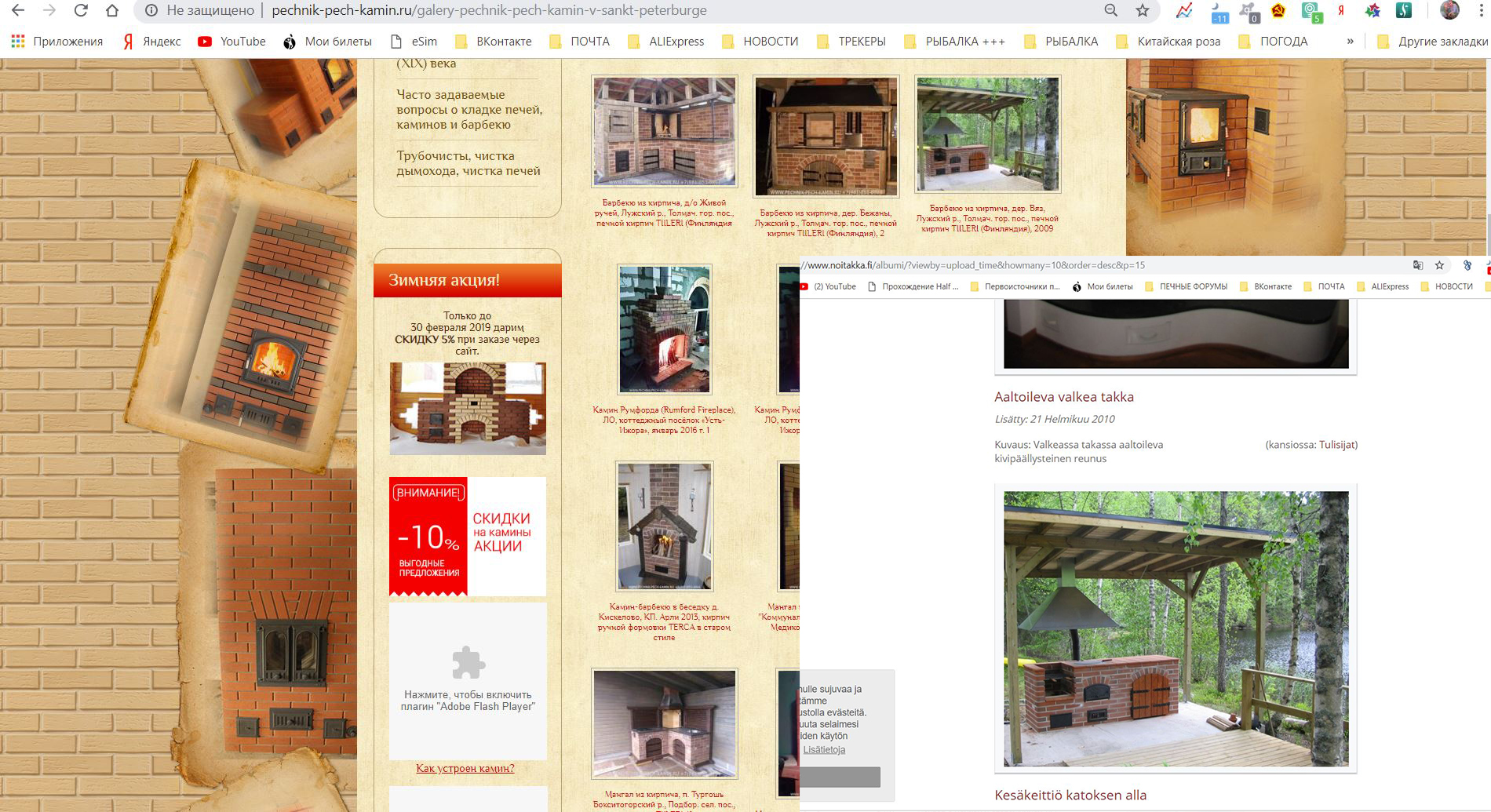Open the Kesäkeittiö katoksen alla title
This screenshot has height=812, width=1491.
click(1070, 795)
